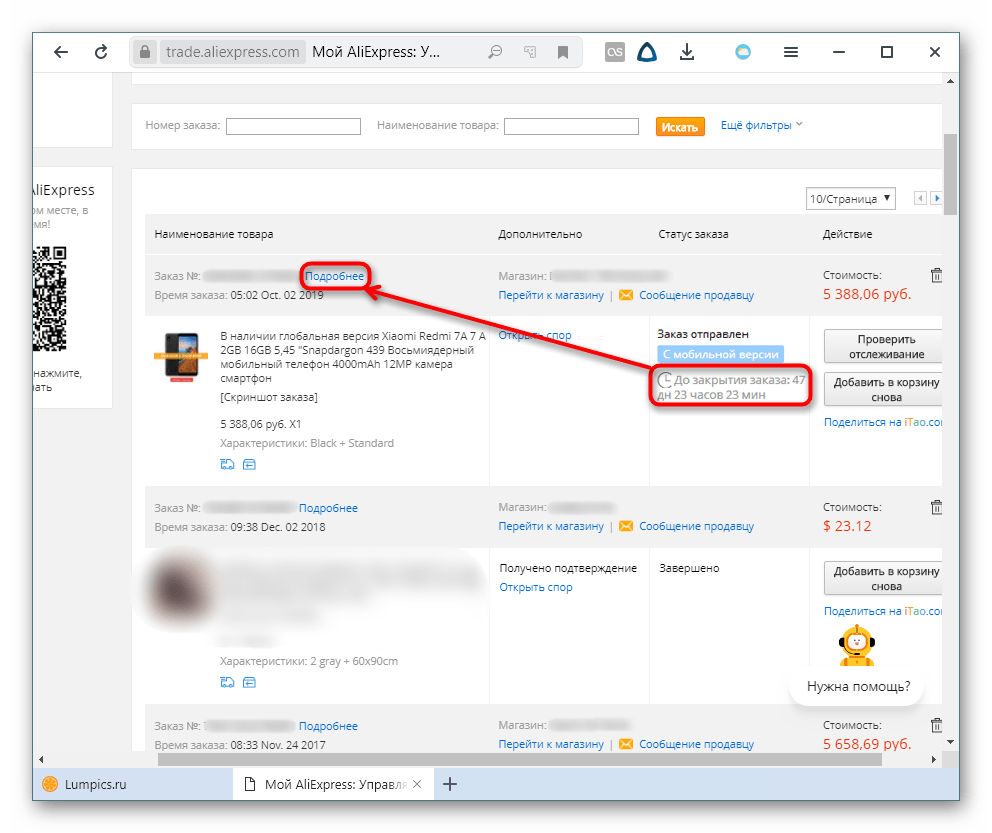Click the Нужна помощь? help bubble

[858, 686]
